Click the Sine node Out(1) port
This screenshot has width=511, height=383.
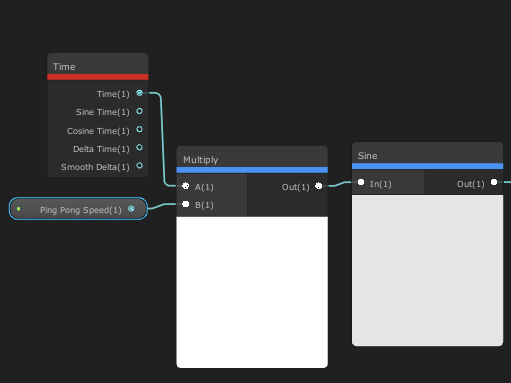(494, 182)
